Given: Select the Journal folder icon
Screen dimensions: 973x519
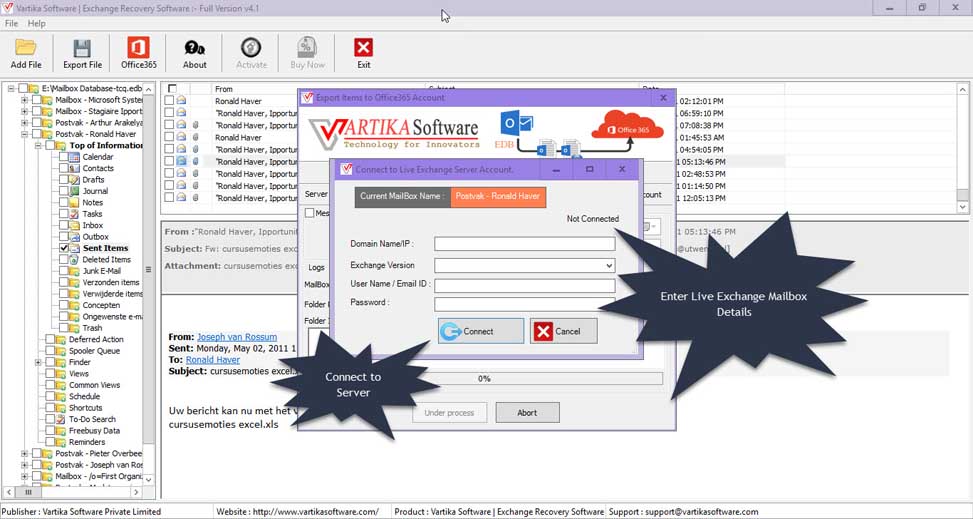Looking at the screenshot, I should pos(74,191).
